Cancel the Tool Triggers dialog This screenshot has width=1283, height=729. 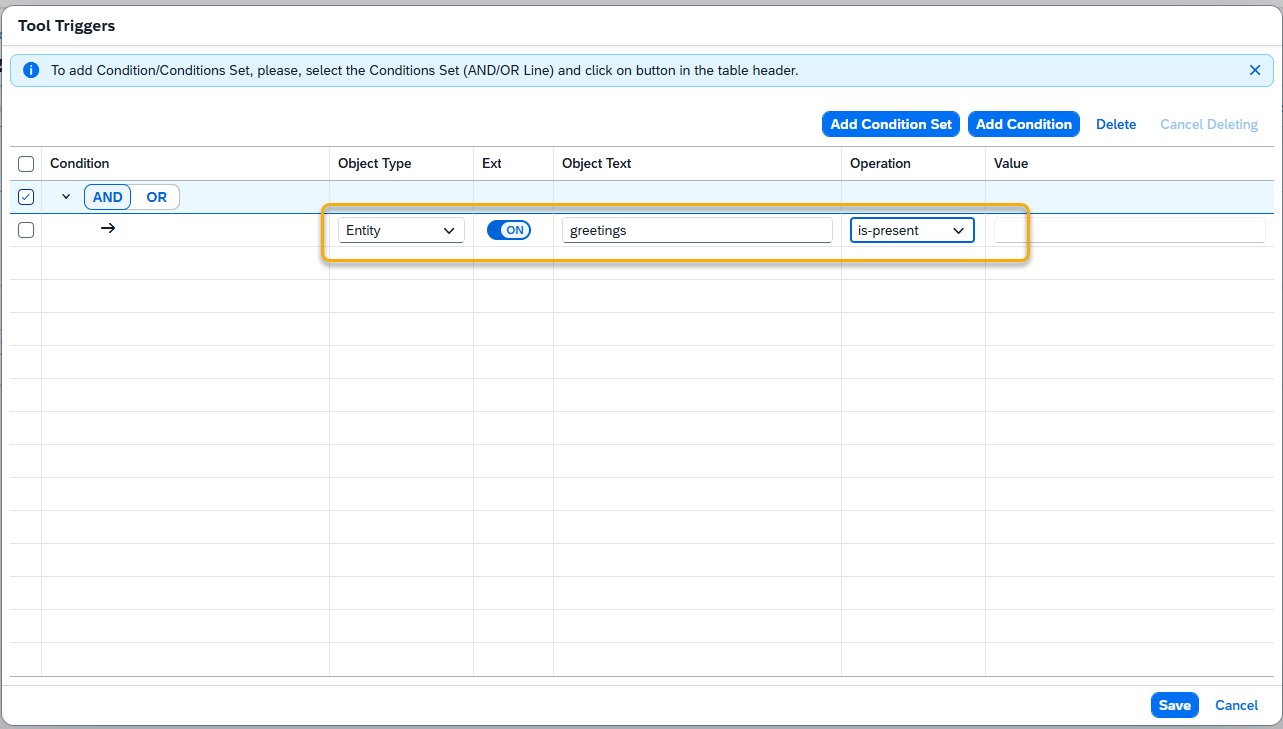coord(1236,705)
